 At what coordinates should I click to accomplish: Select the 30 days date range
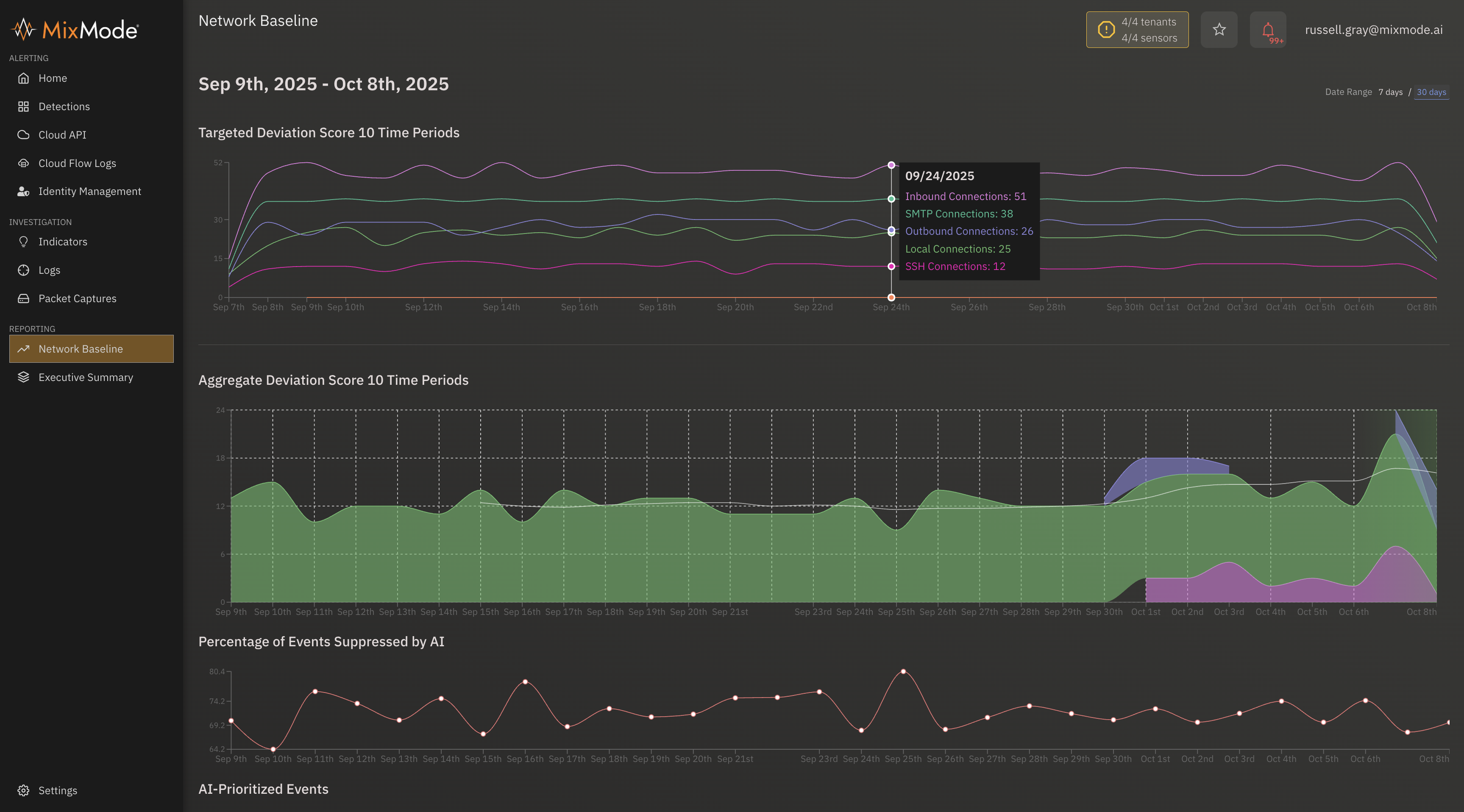1431,92
